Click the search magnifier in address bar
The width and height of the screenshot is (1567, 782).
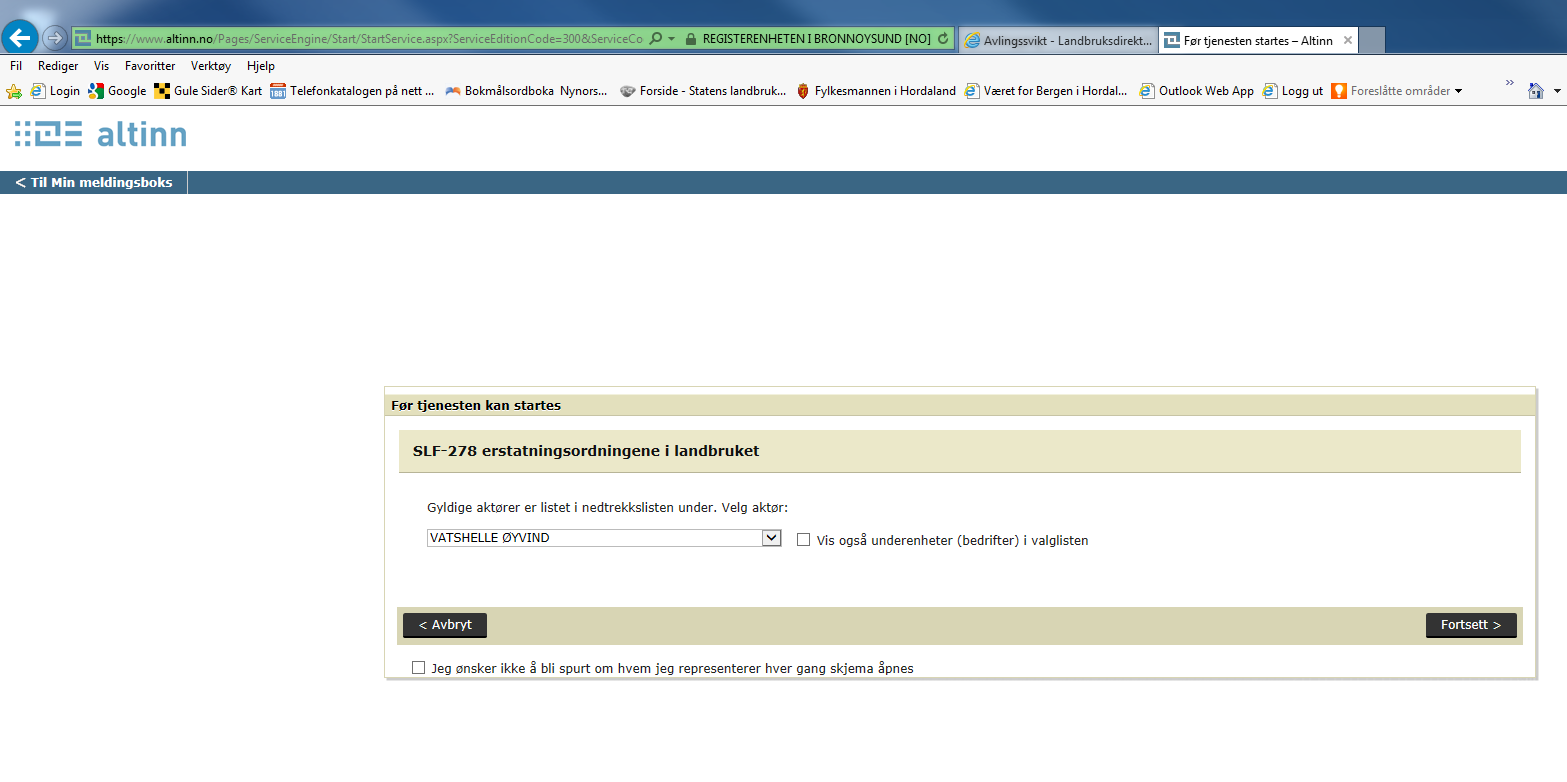coord(655,39)
